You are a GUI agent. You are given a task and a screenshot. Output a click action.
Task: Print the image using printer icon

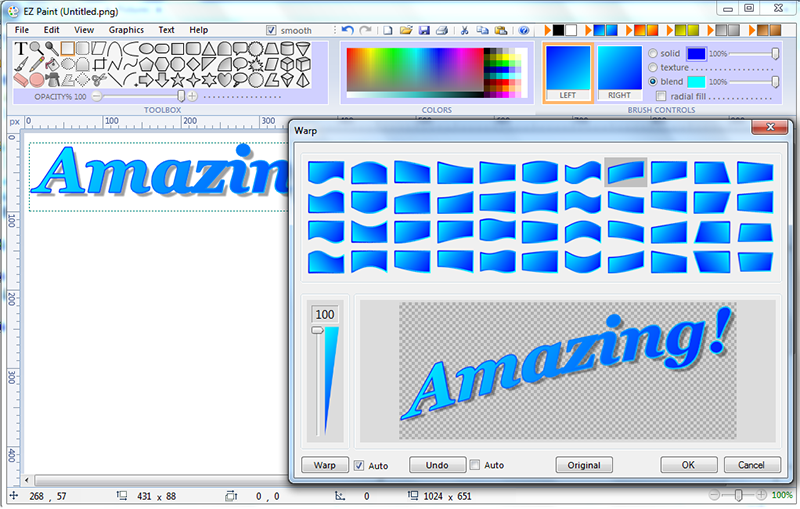click(x=442, y=30)
